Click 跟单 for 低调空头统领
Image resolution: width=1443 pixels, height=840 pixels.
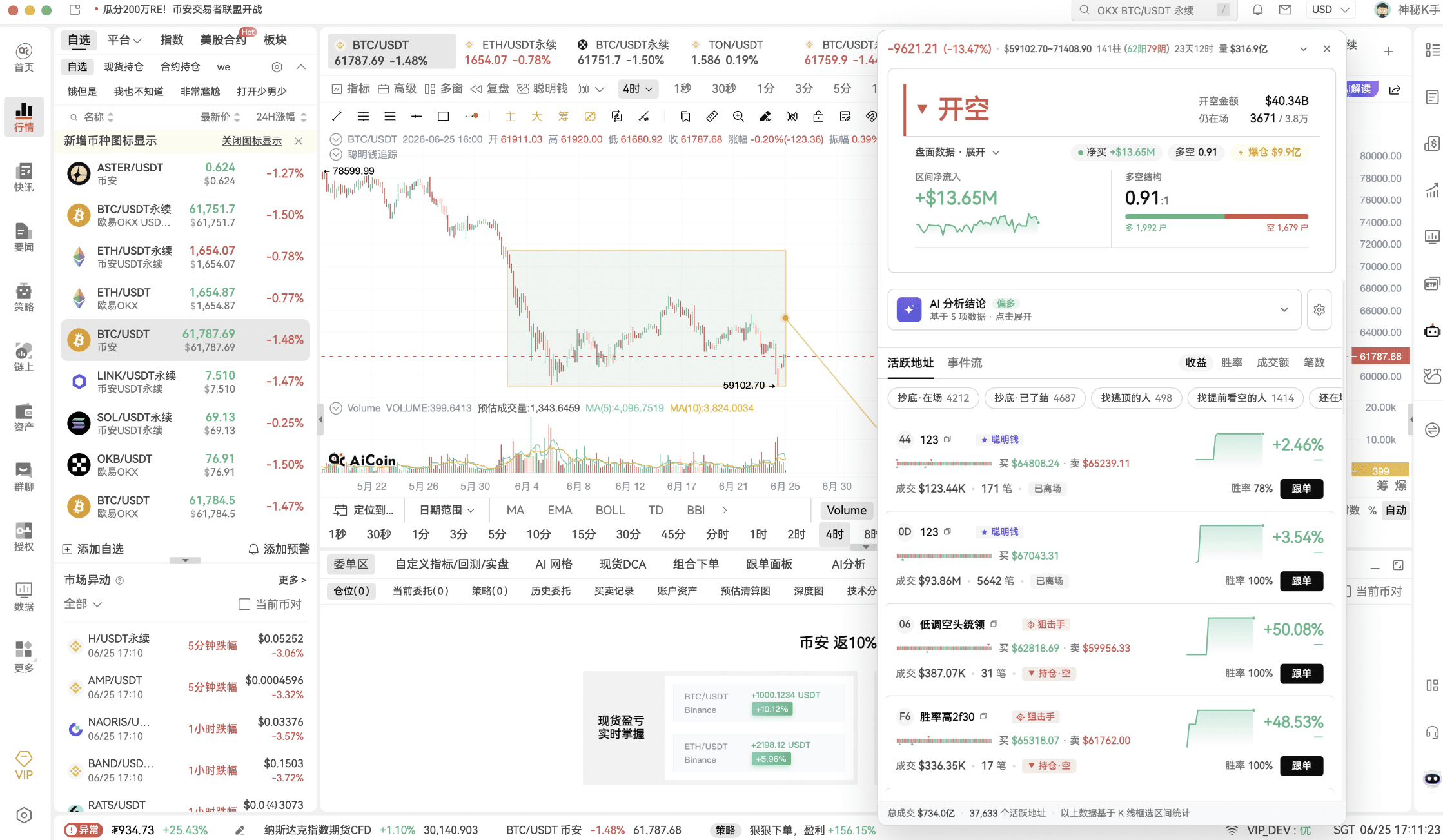(x=1302, y=673)
